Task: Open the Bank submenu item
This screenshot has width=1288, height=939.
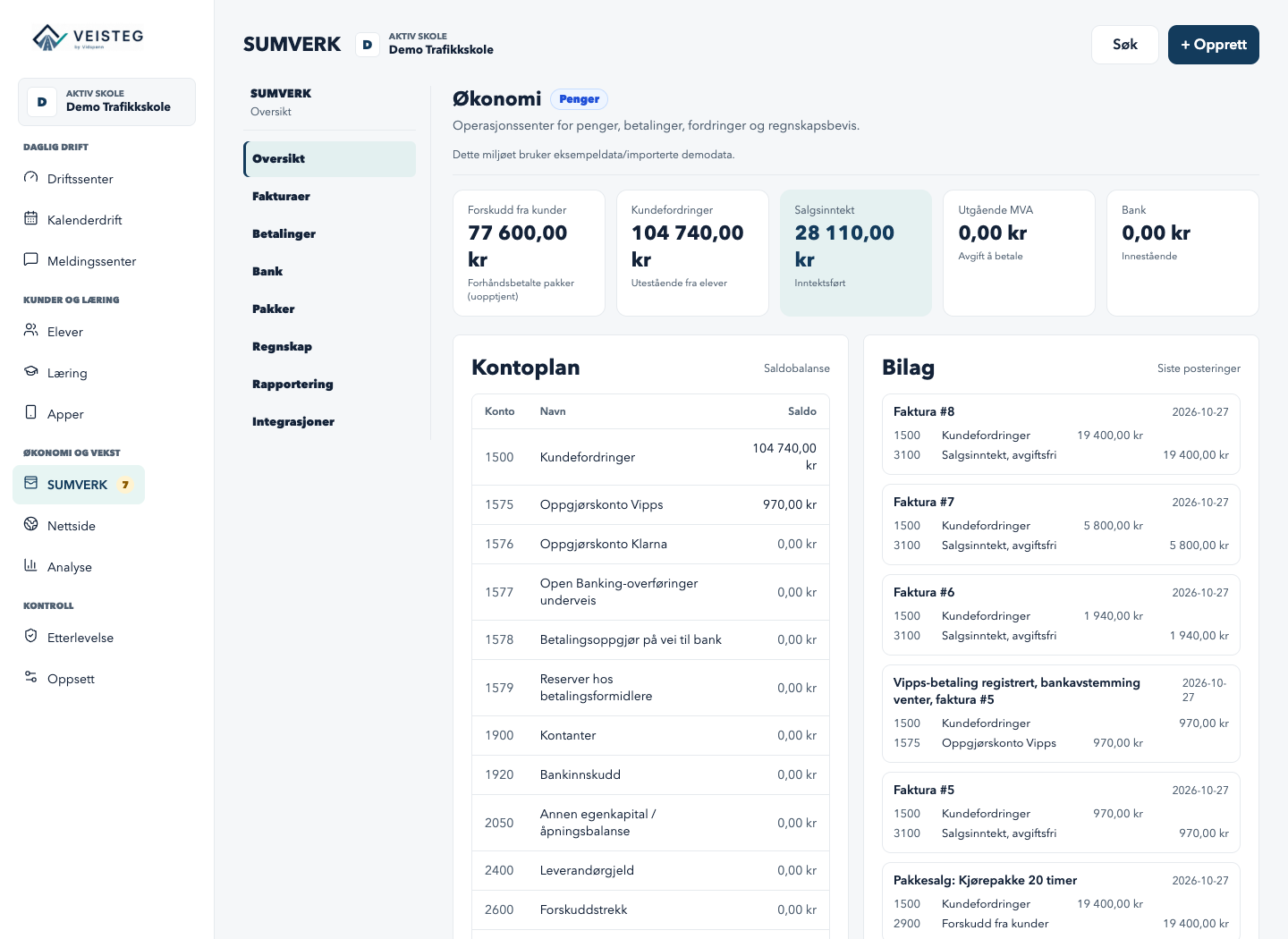Action: [329, 272]
